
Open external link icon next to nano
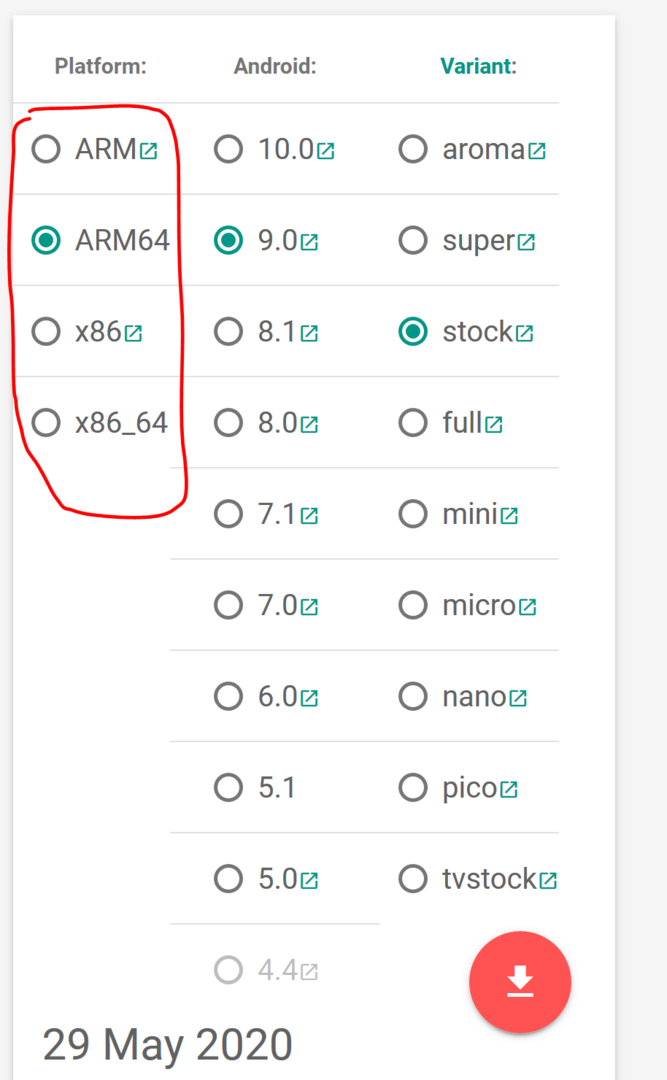[x=518, y=698]
